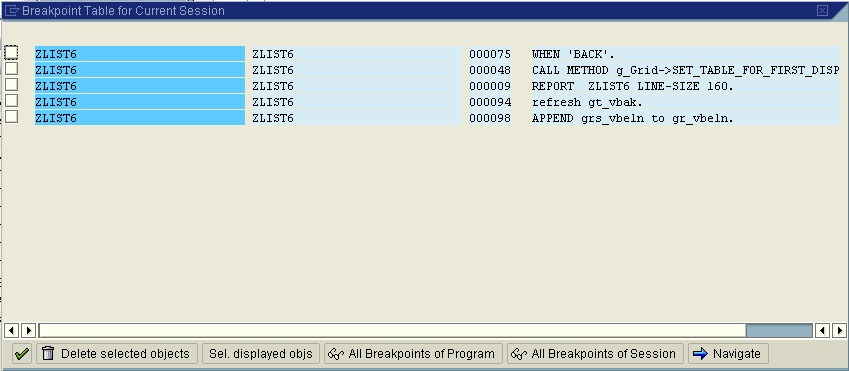
Task: Select the highlighted ZLIST6 cell in line 000048 row
Action: 140,70
